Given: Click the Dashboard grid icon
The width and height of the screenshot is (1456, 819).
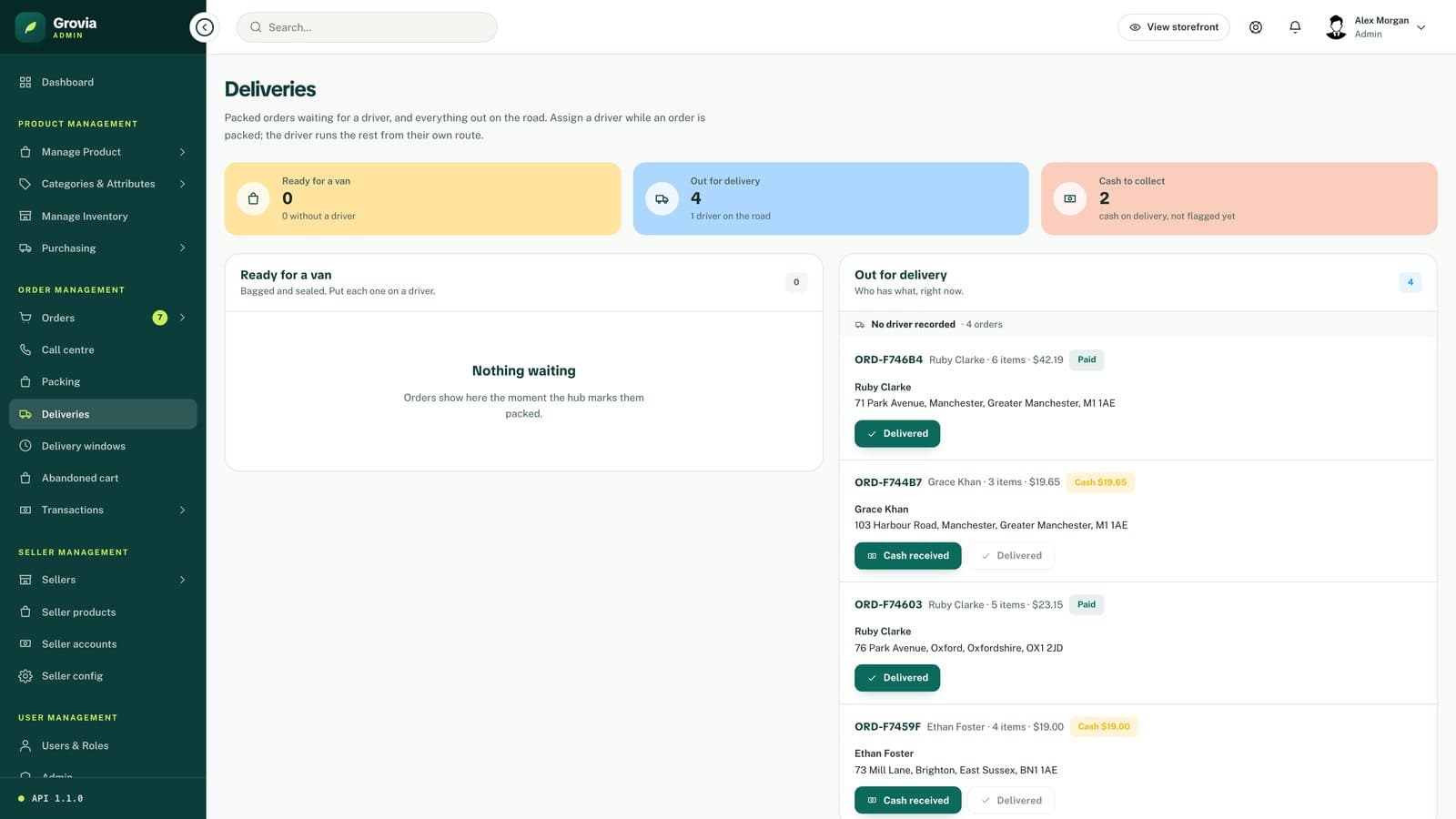Looking at the screenshot, I should point(25,82).
